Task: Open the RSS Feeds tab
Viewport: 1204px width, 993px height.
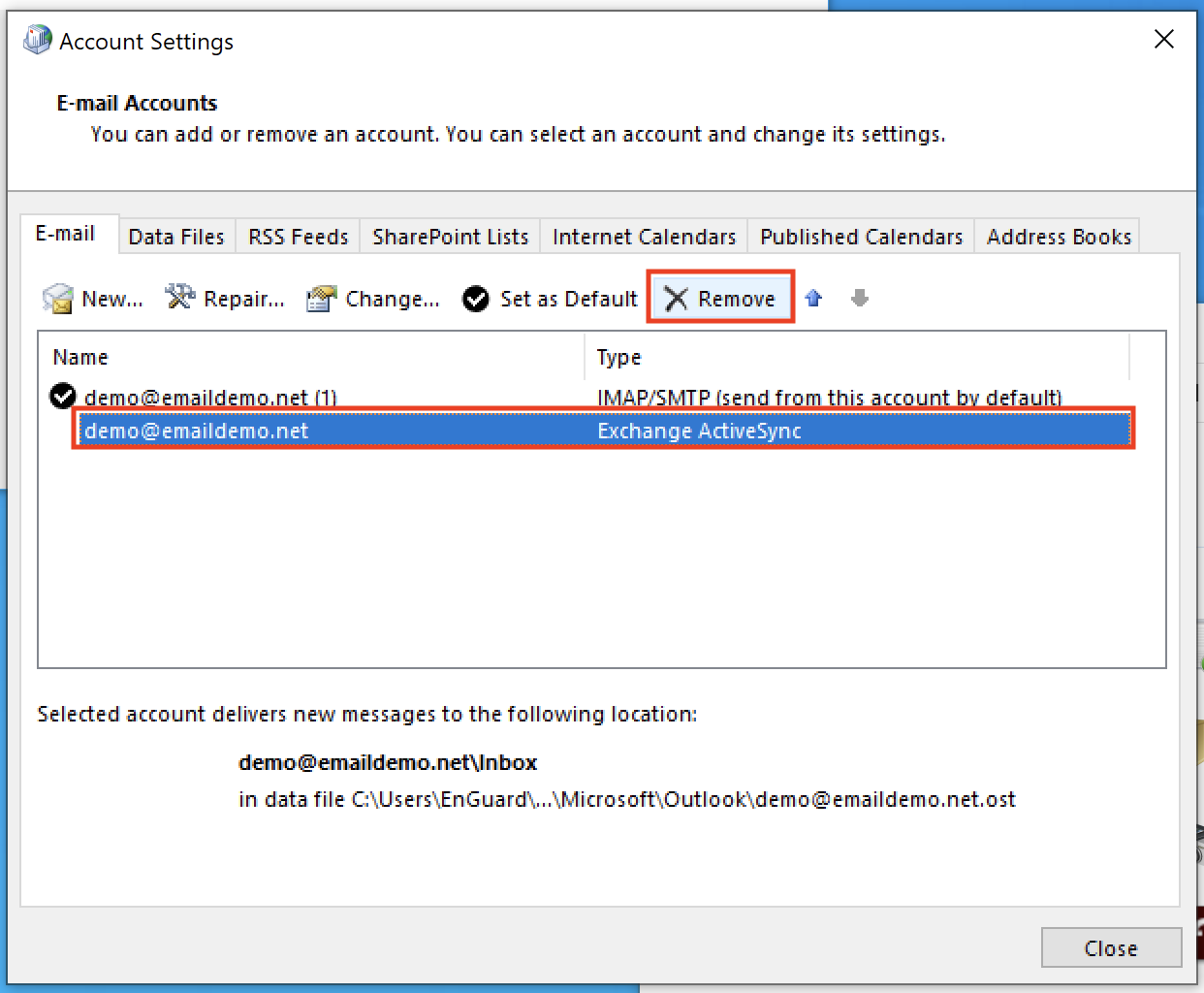Action: (299, 237)
